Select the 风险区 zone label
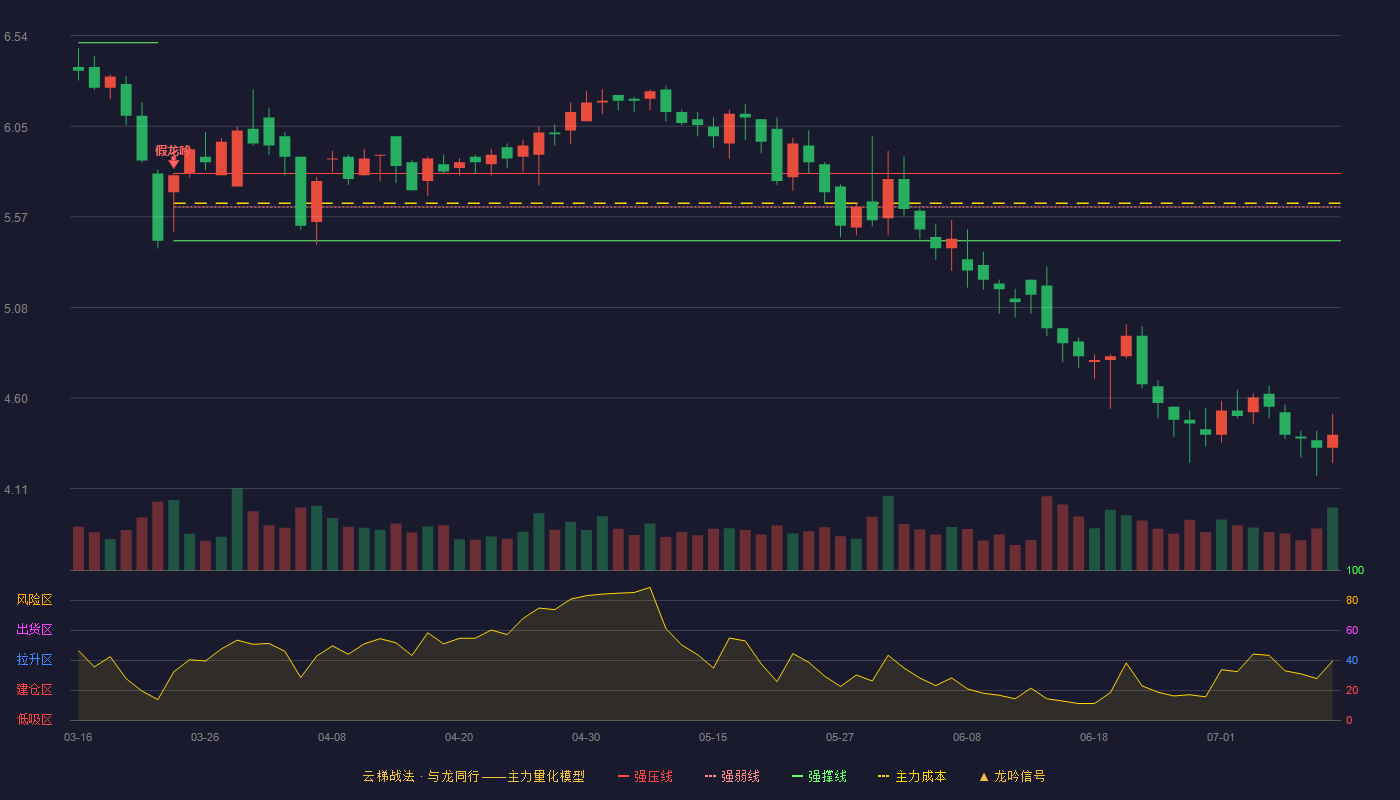This screenshot has height=800, width=1400. tap(34, 600)
